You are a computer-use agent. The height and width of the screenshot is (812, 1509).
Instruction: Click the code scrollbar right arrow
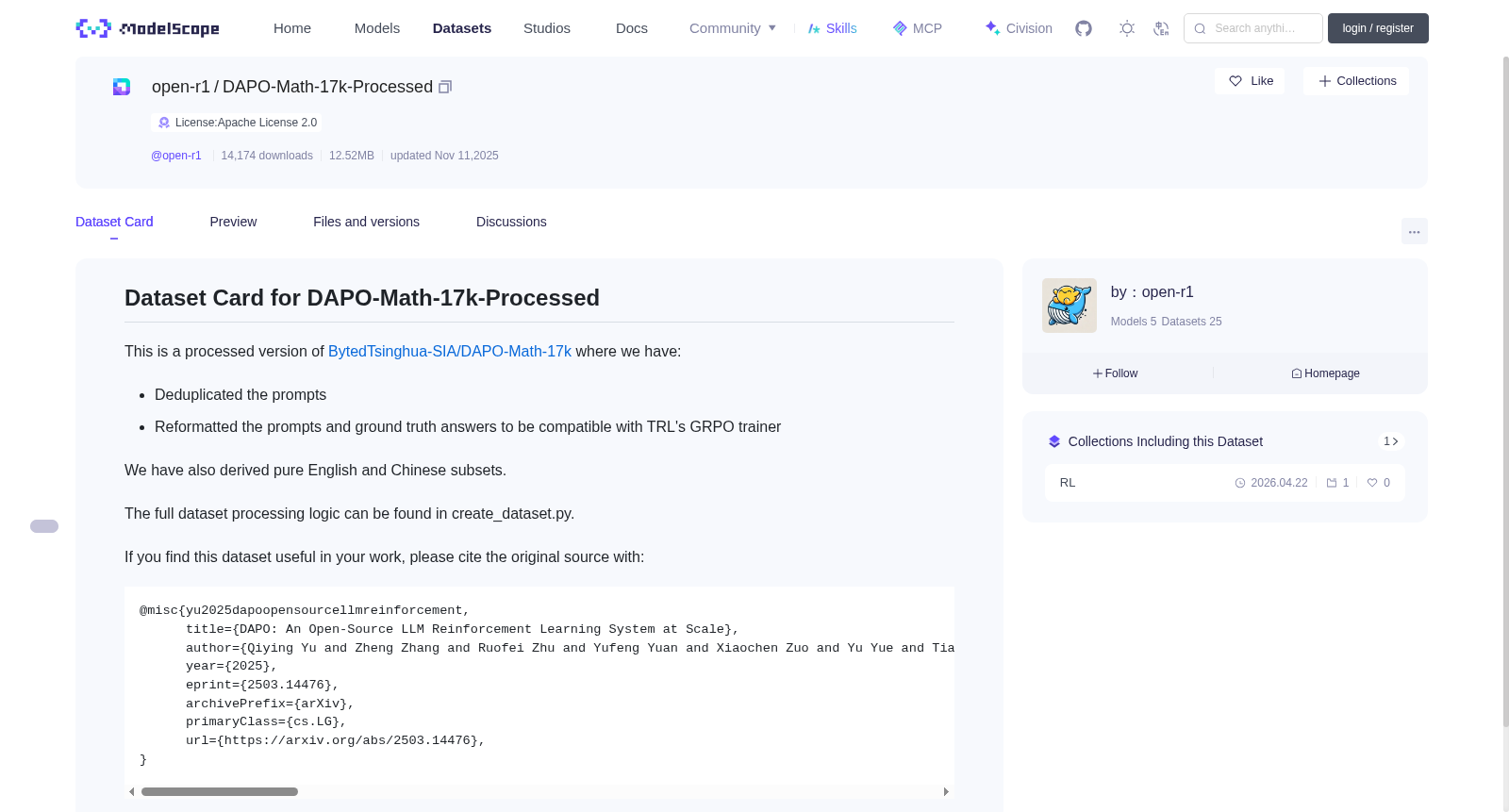[x=946, y=792]
